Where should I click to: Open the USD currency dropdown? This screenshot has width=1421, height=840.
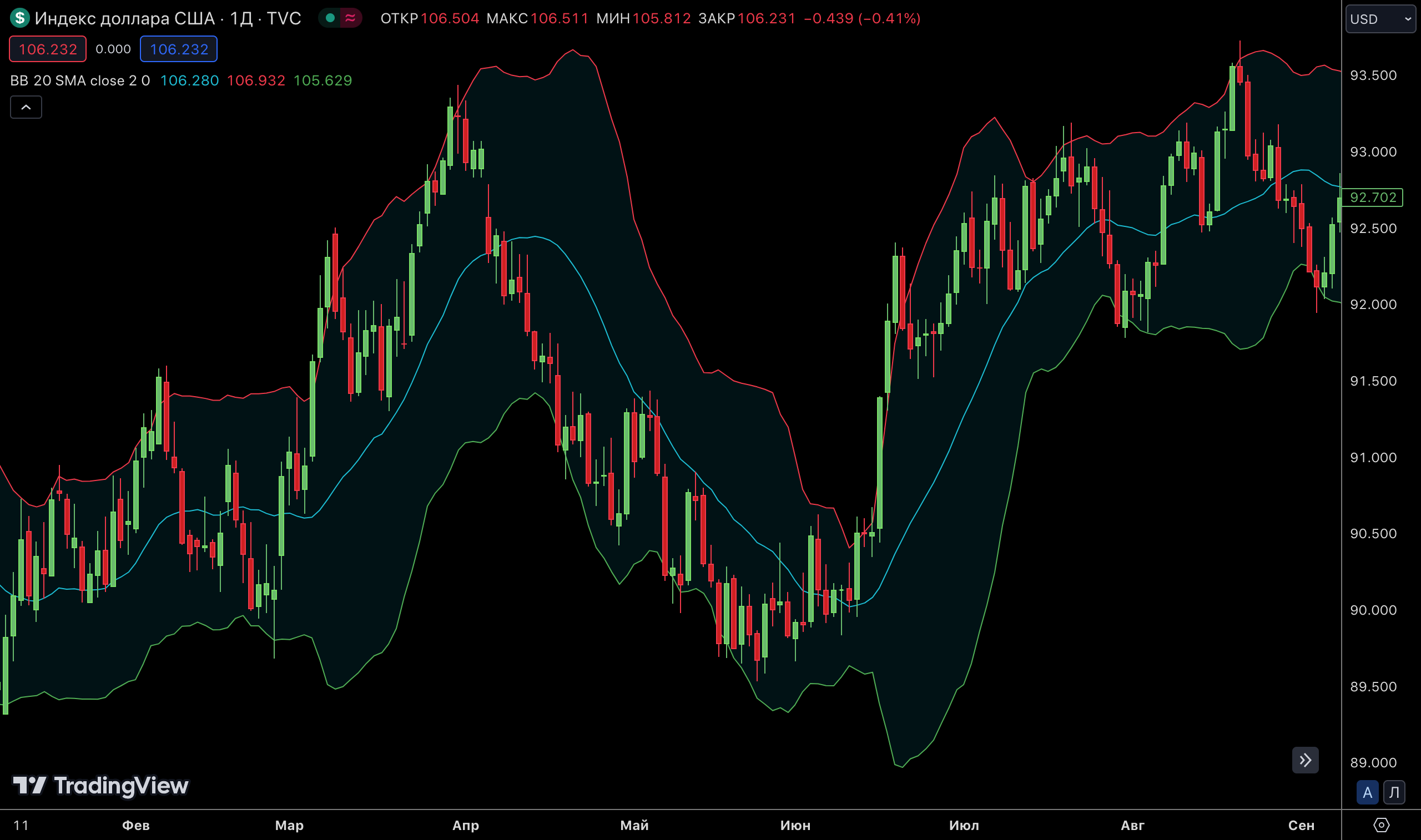click(1380, 19)
